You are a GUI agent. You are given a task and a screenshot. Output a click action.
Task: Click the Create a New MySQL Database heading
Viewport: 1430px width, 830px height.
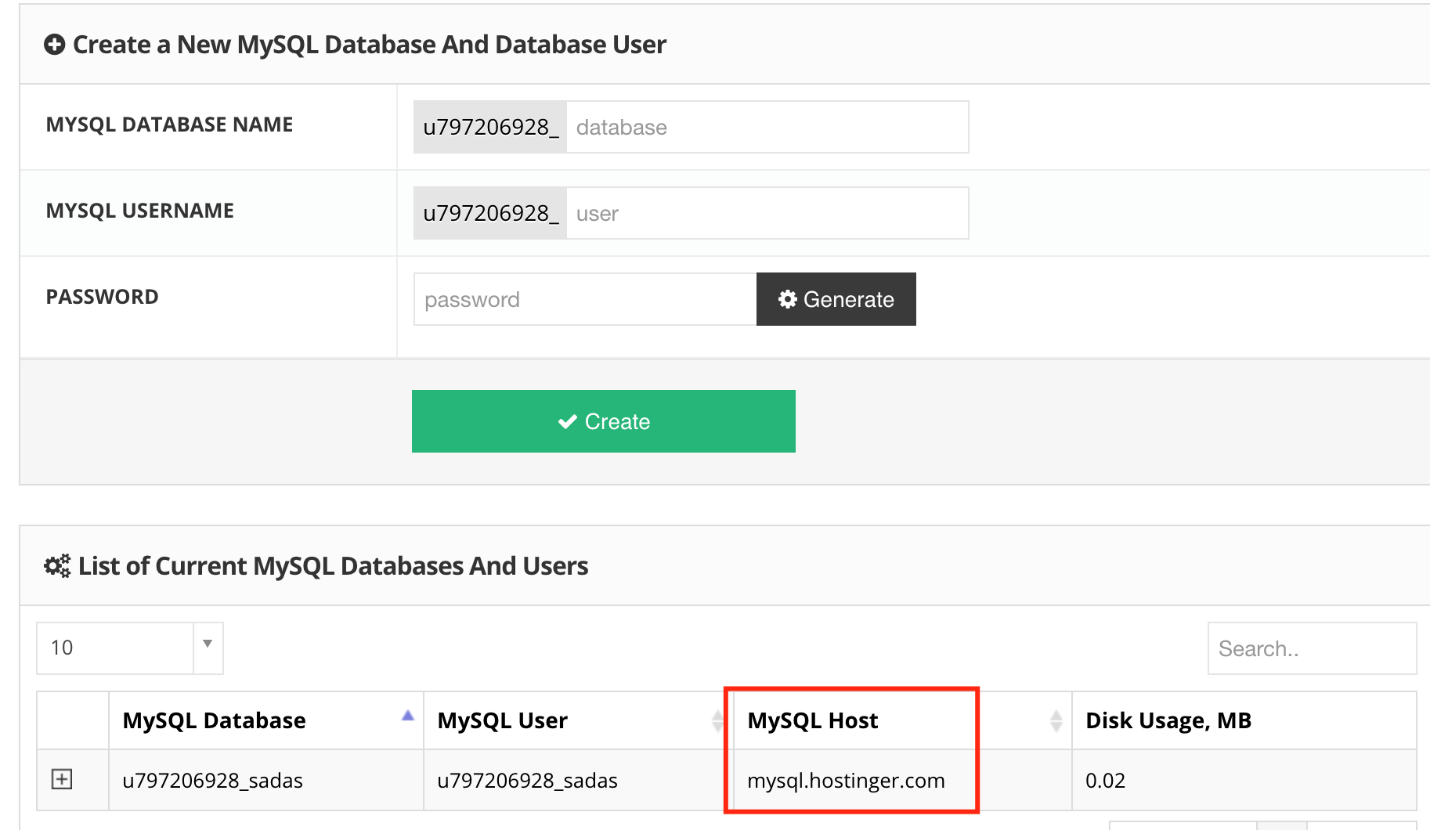coord(370,45)
